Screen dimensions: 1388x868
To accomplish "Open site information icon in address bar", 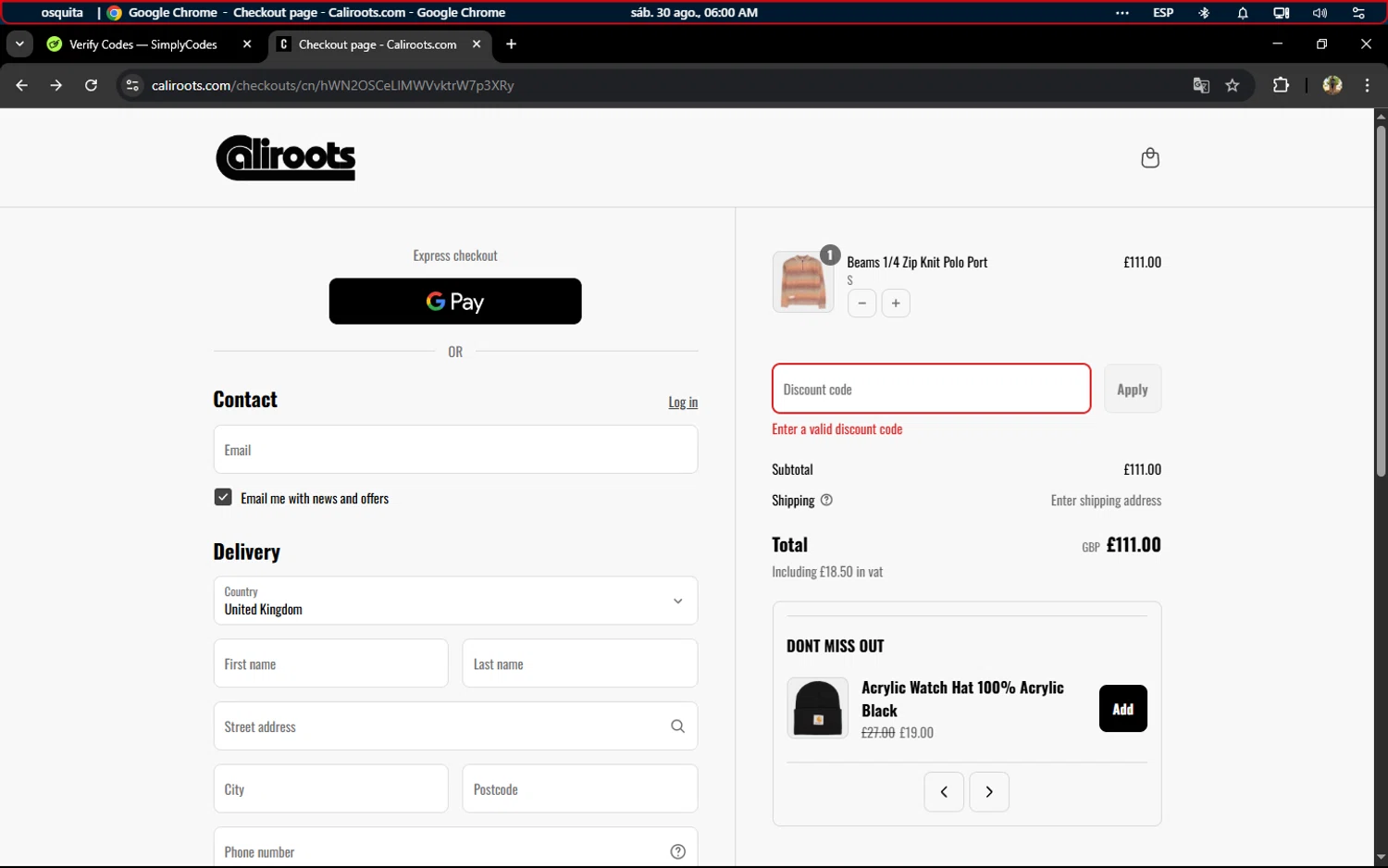I will pyautogui.click(x=132, y=85).
